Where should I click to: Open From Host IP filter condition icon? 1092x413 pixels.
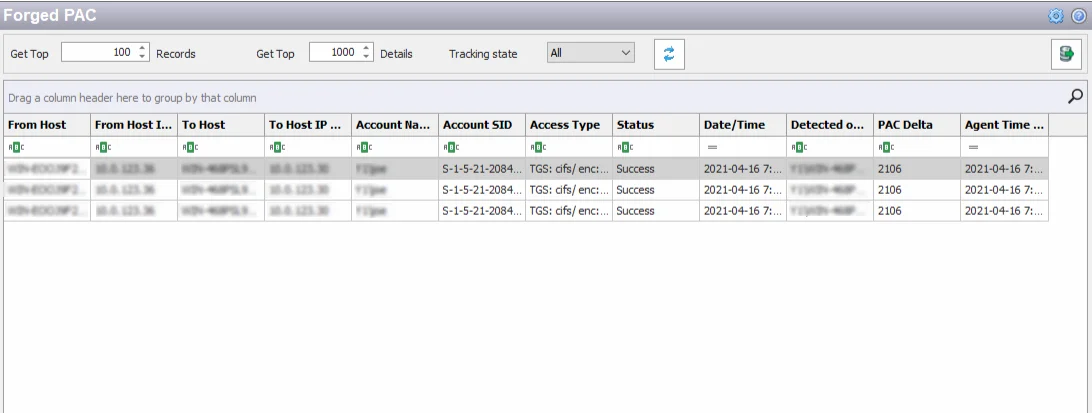point(102,147)
